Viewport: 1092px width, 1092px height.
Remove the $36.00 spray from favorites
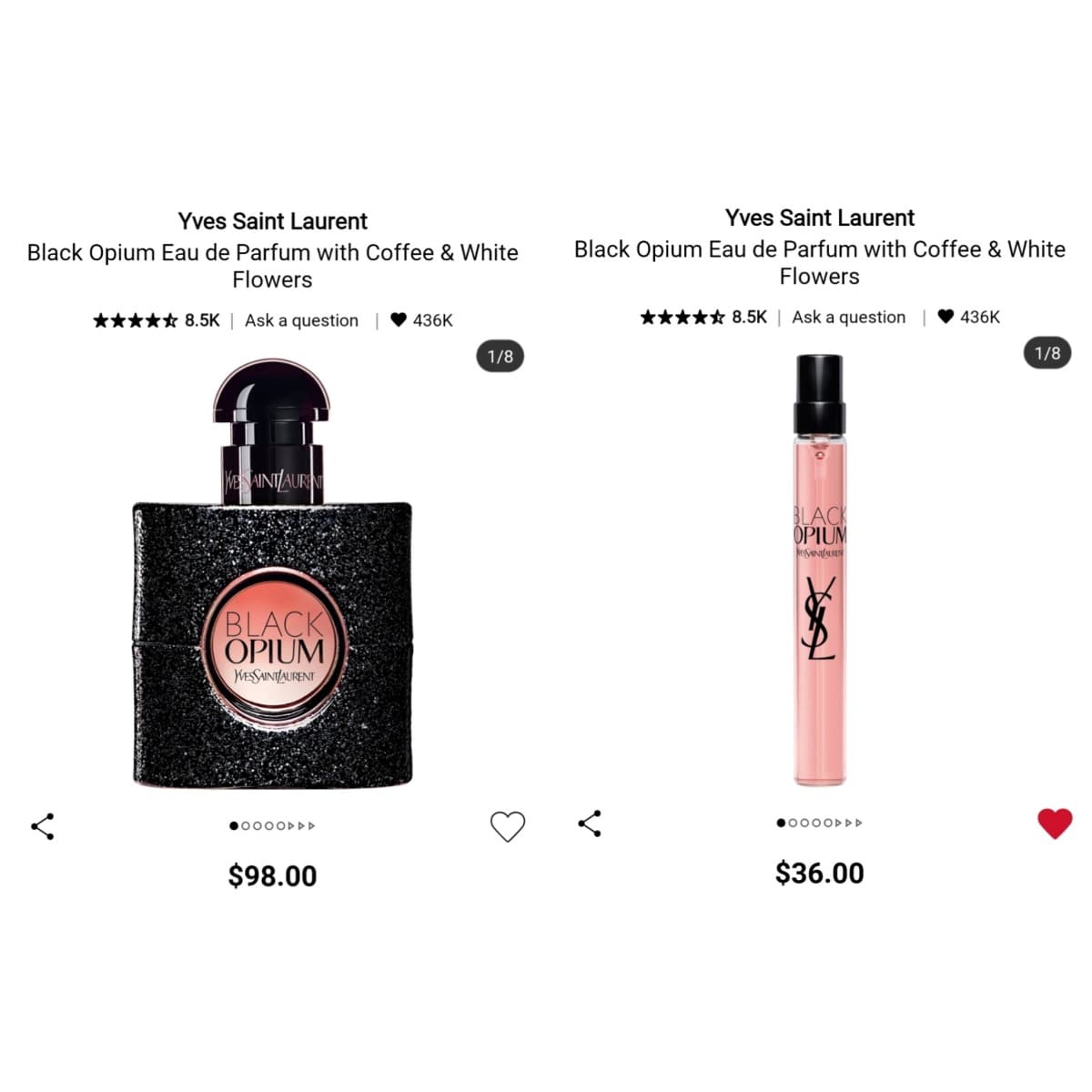click(x=1055, y=824)
